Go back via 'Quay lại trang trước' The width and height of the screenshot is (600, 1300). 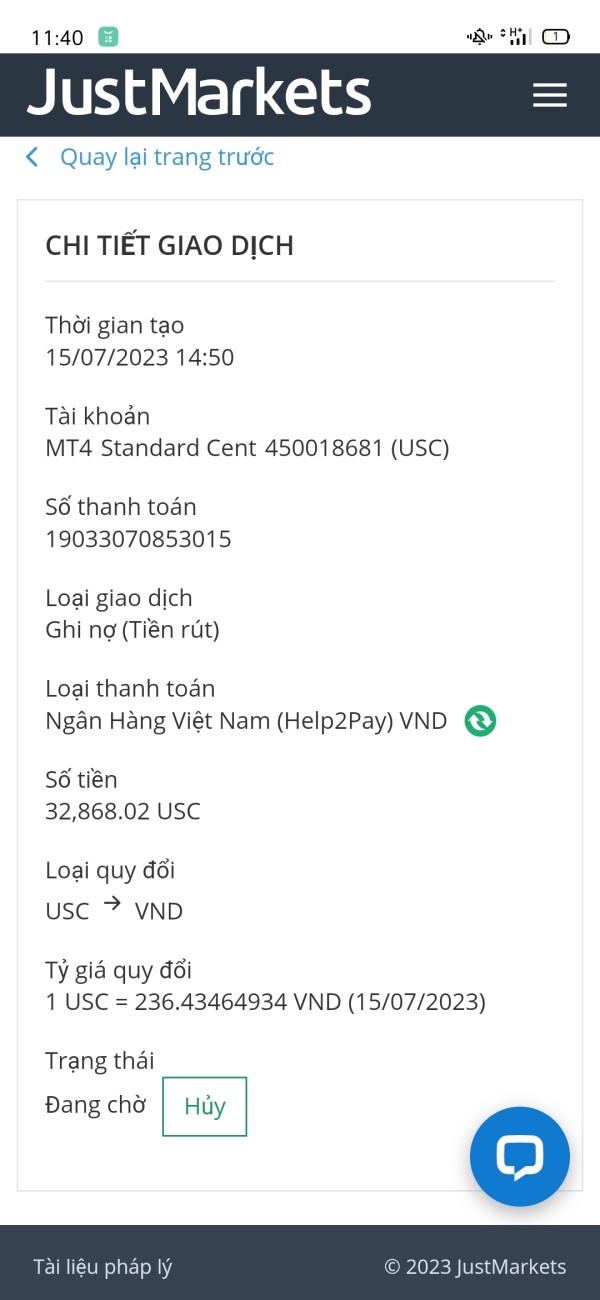coord(166,157)
